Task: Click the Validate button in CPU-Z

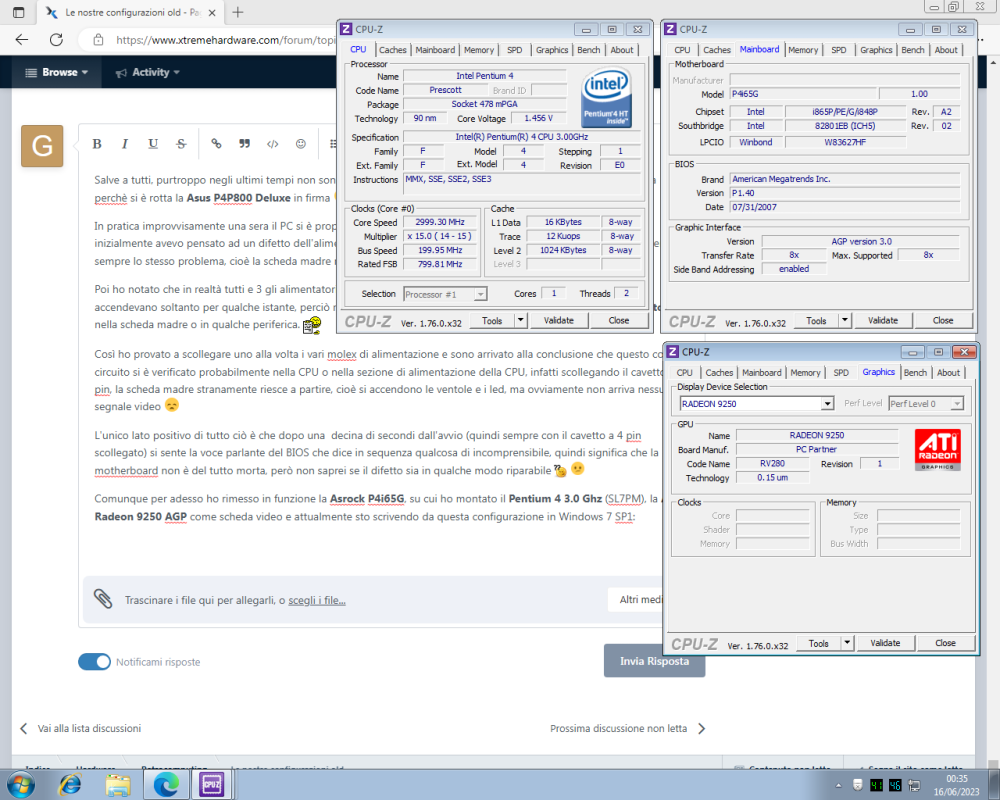Action: click(x=559, y=320)
